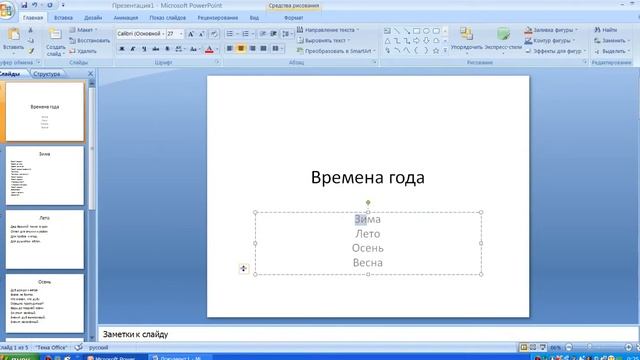Open the Формат drawing tools tab

point(293,18)
